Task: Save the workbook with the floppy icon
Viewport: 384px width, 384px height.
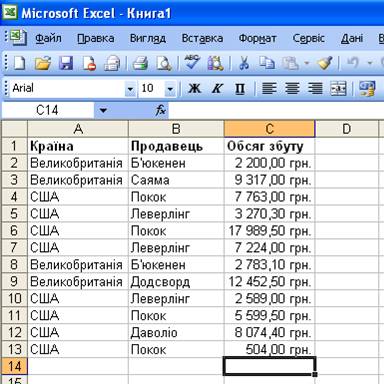Action: 66,63
